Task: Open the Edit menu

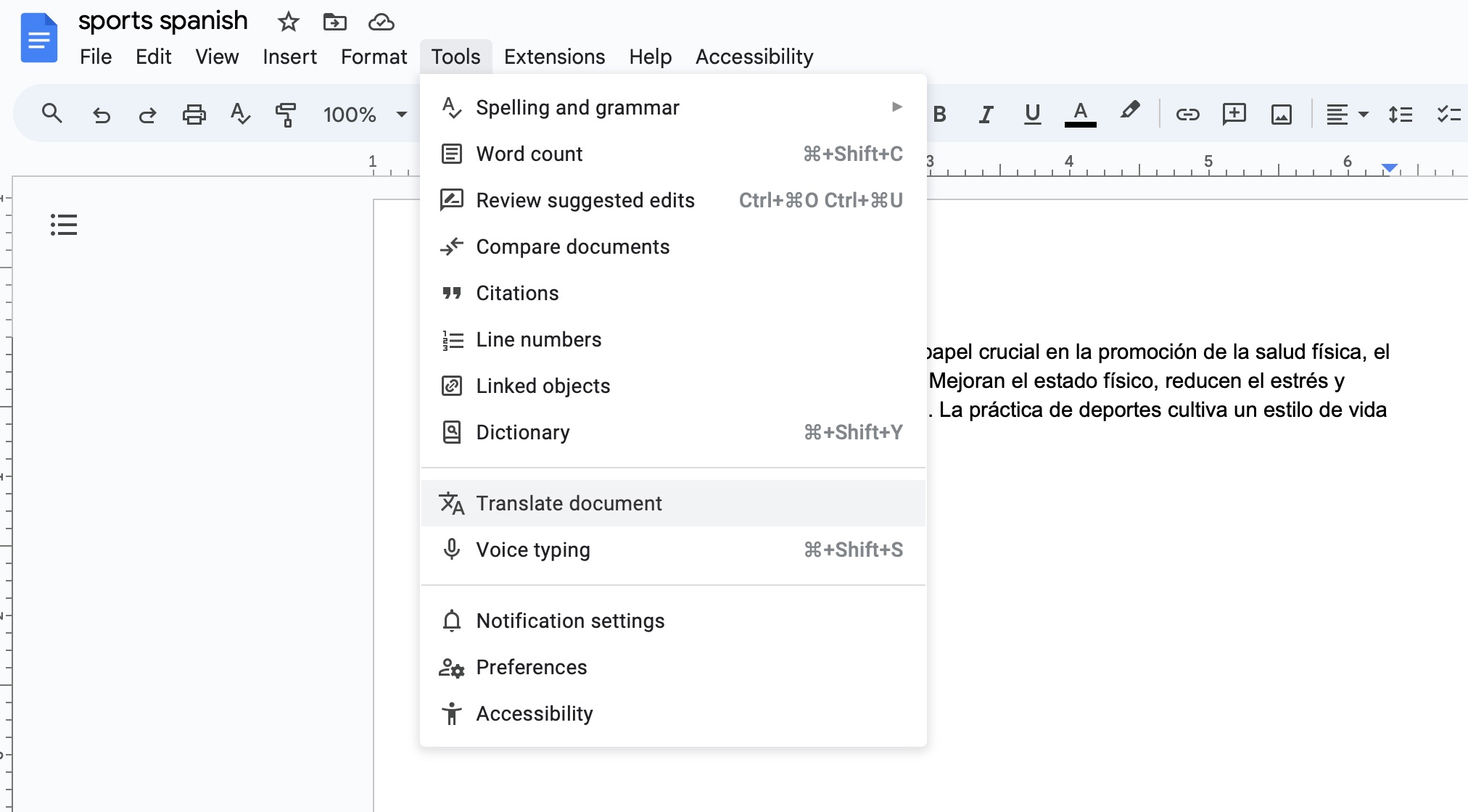Action: [153, 57]
